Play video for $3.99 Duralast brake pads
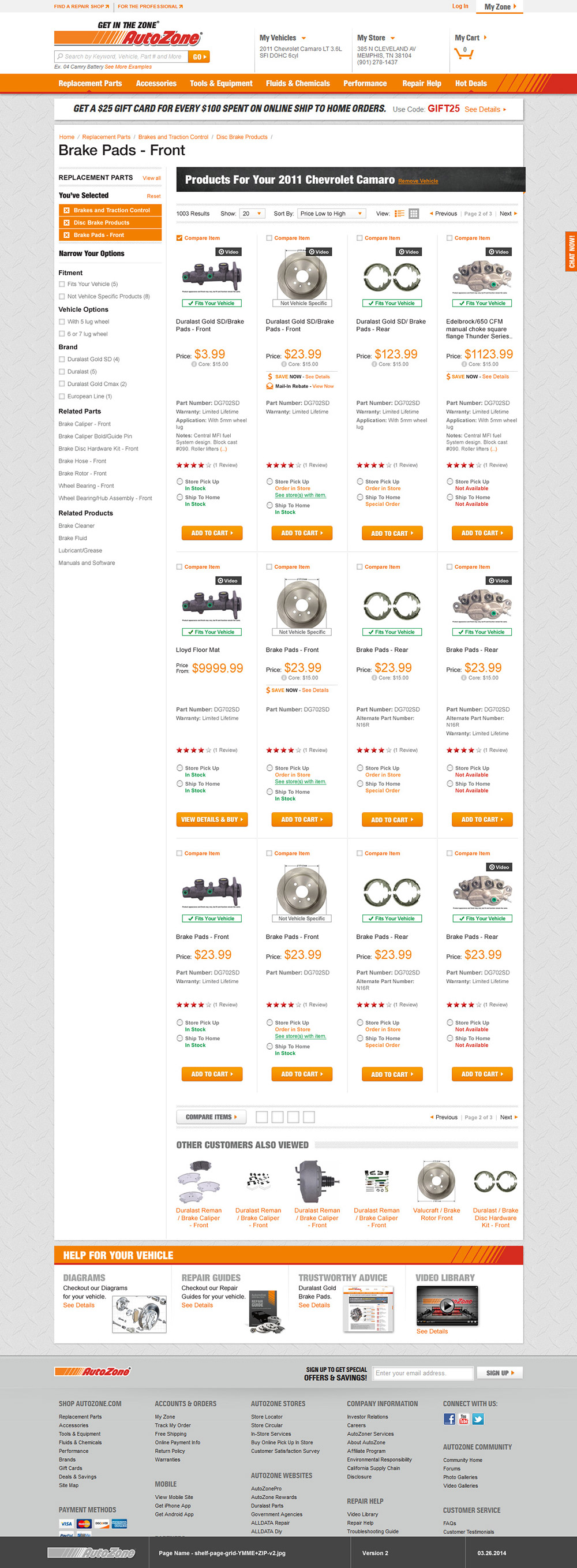 (x=229, y=251)
